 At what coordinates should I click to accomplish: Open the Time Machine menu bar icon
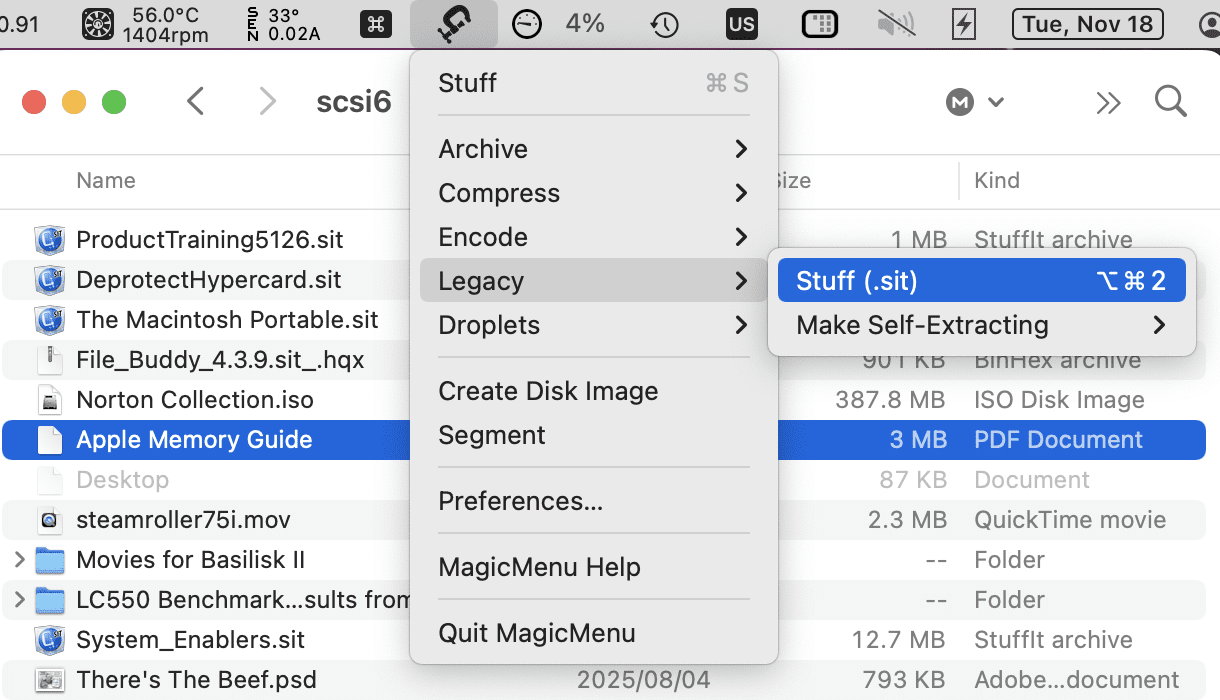coord(665,24)
